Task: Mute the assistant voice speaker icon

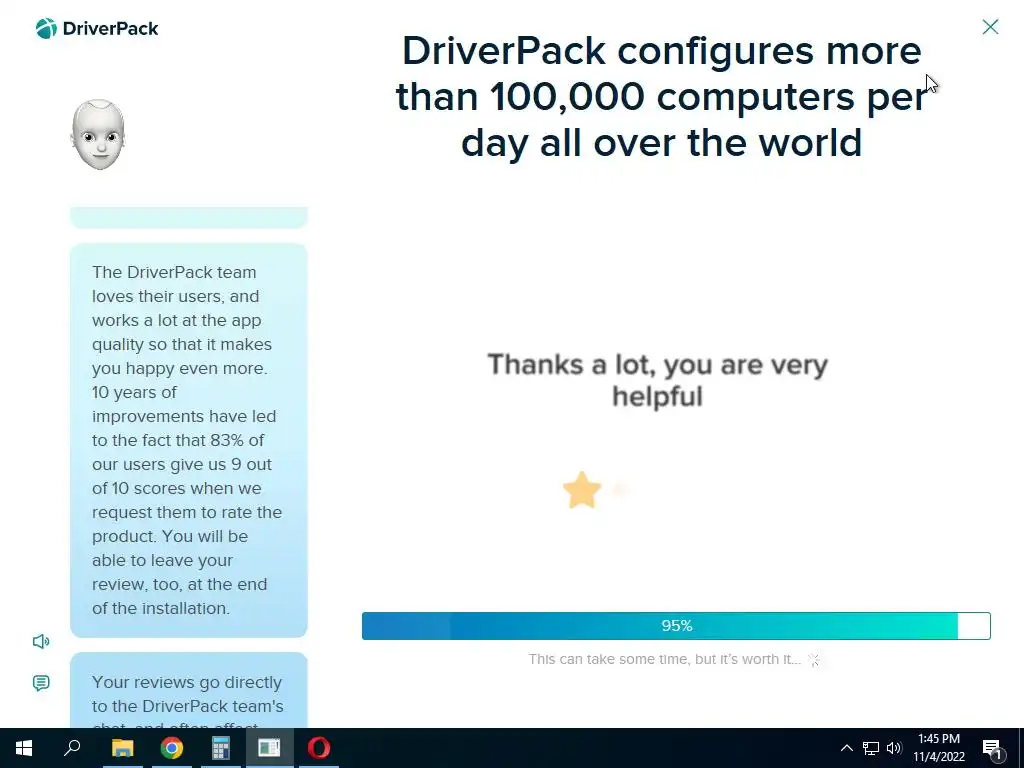Action: [41, 641]
